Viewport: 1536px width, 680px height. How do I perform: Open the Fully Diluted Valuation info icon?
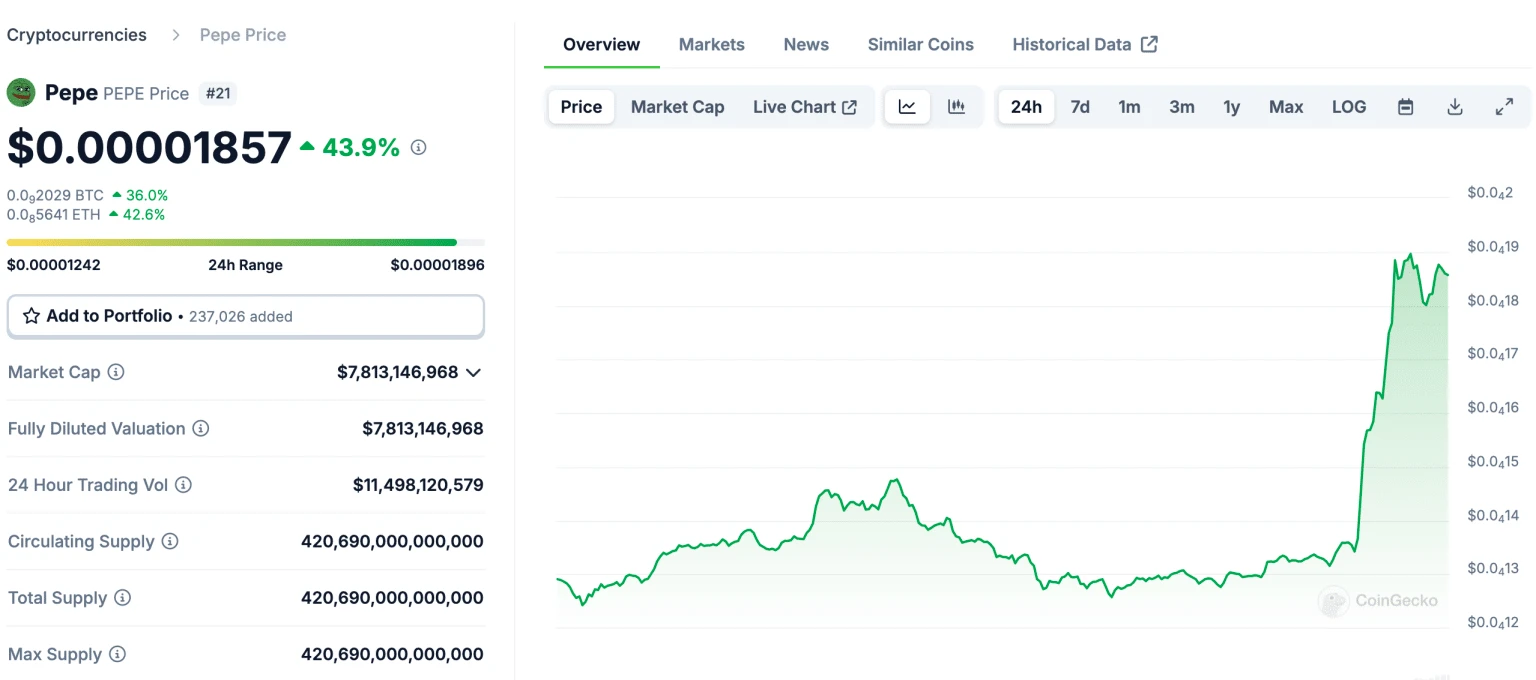(x=201, y=429)
